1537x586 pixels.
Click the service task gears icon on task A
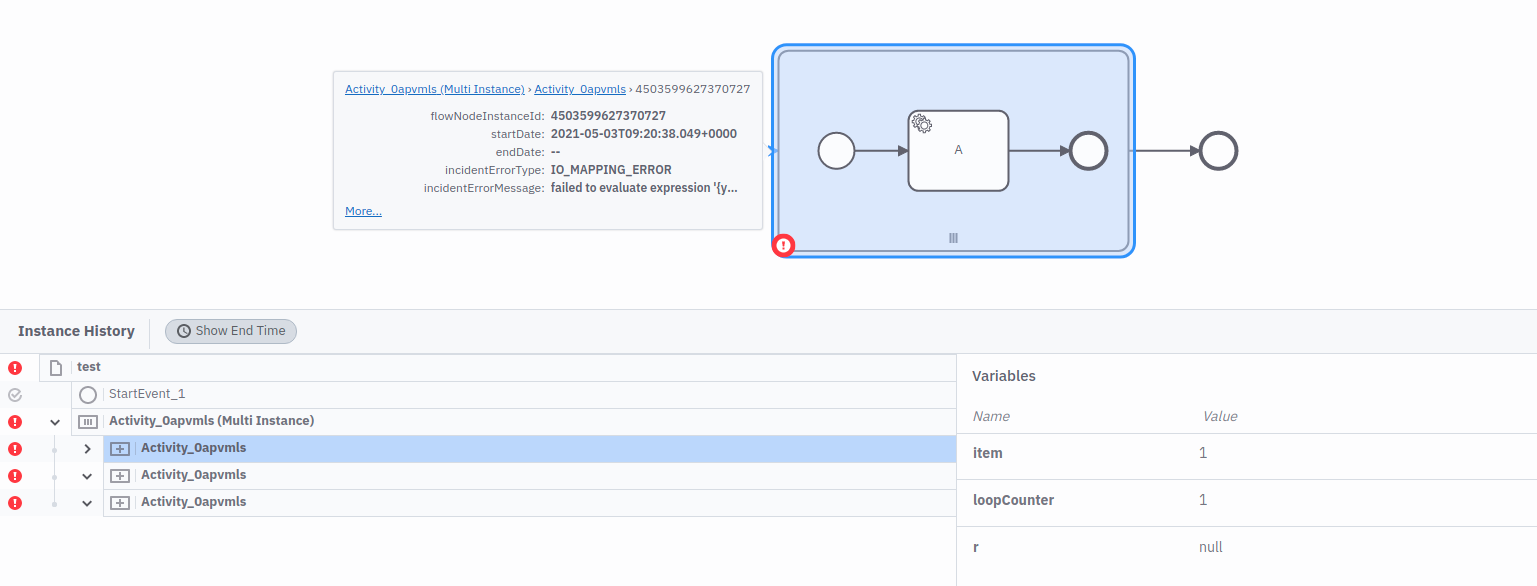point(921,124)
